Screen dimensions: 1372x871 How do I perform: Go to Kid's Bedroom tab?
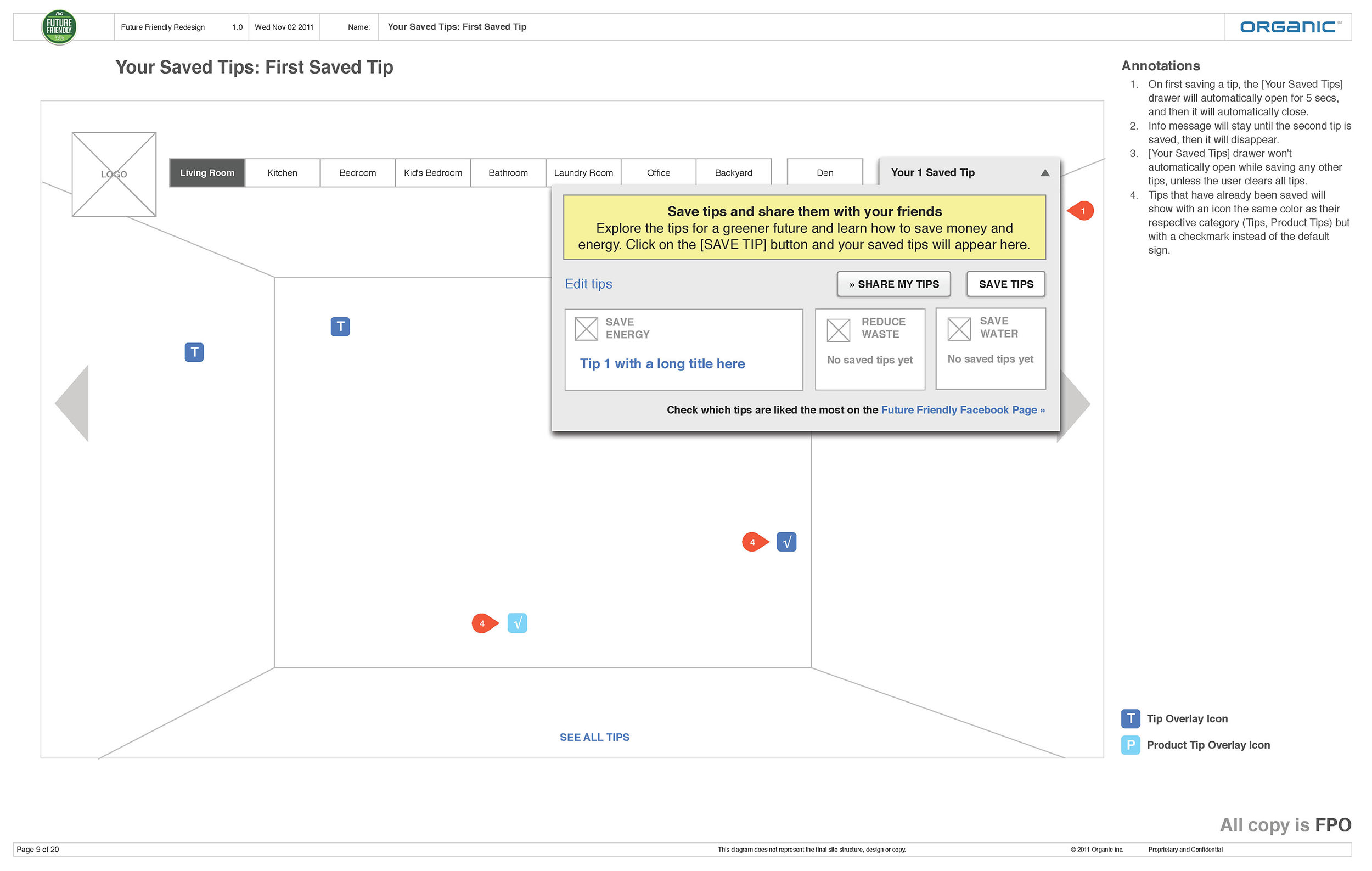tap(433, 172)
